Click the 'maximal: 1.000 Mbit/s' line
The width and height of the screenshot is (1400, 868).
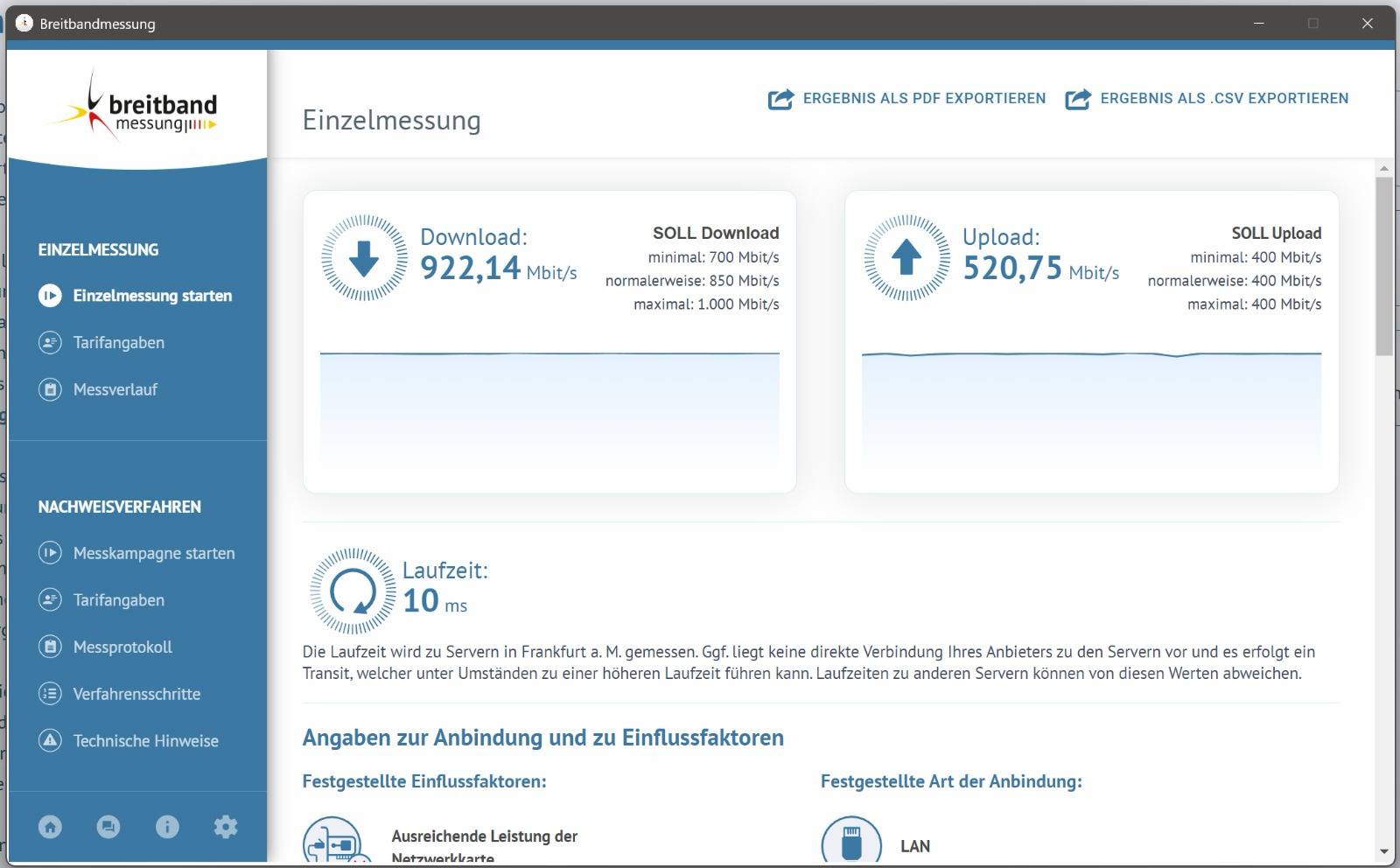707,304
